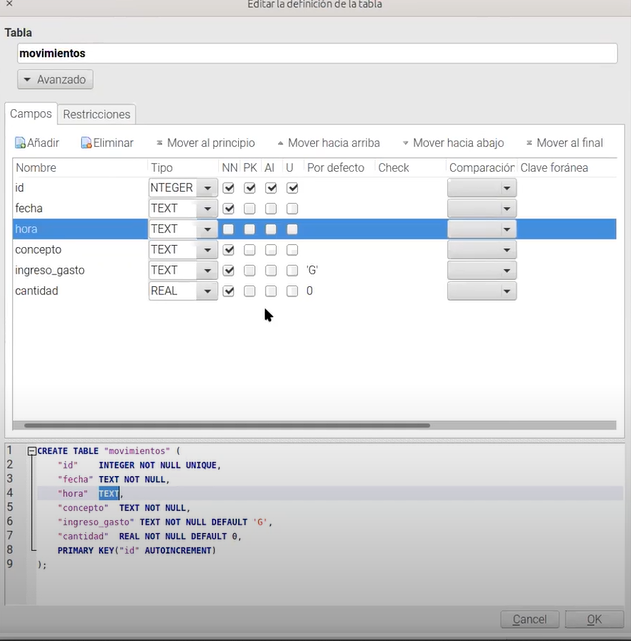Open the Comparación dropdown for id
Screen dimensions: 631x641
482,188
